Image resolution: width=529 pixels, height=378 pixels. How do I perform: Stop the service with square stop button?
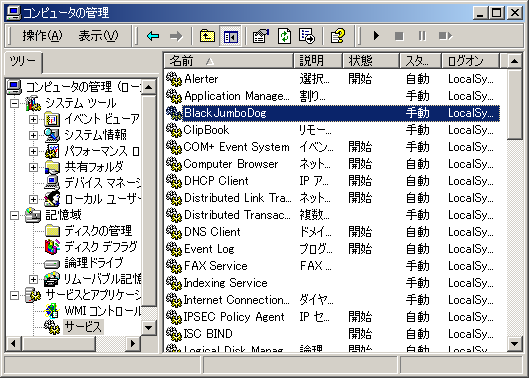(399, 36)
